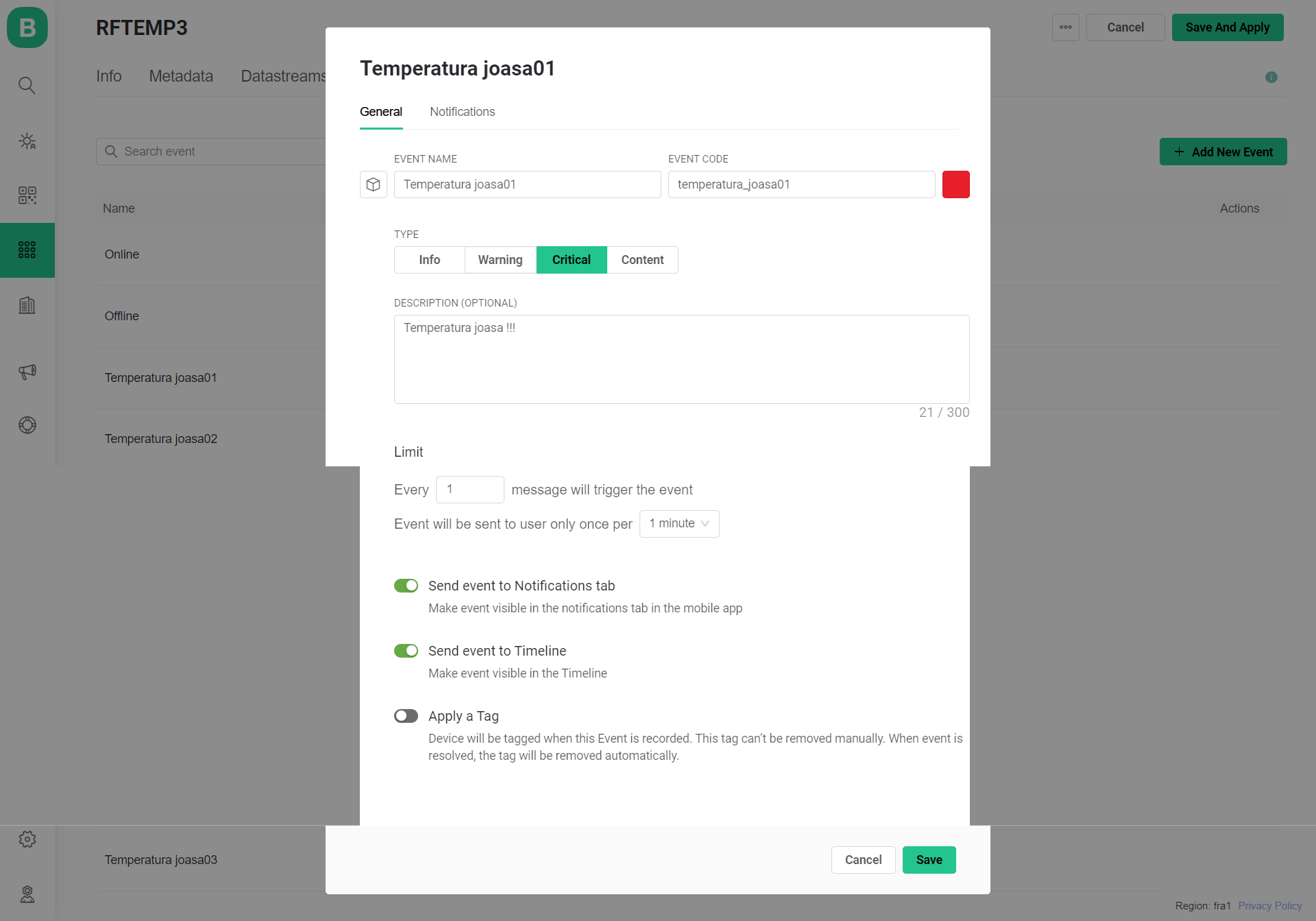The image size is (1316, 921).
Task: Select the Content event type
Action: point(643,260)
